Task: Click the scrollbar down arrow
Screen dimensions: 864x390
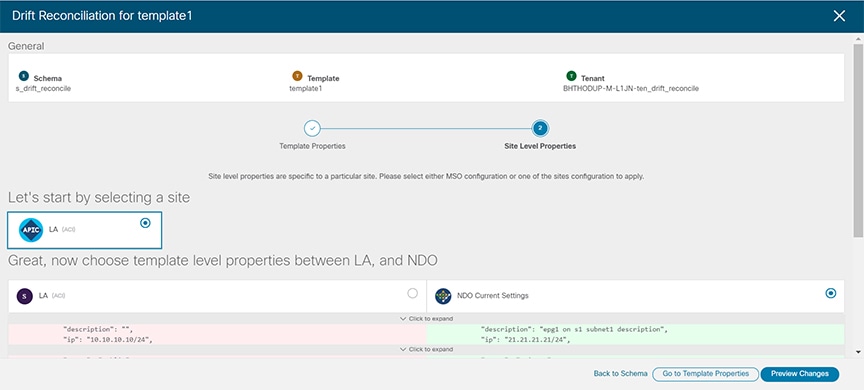Action: [x=858, y=351]
